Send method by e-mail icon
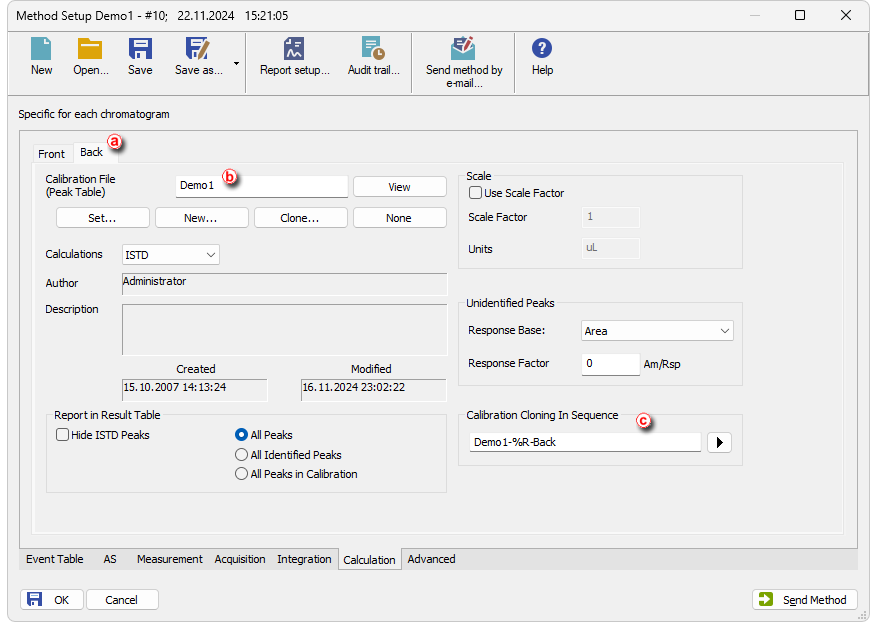The height and width of the screenshot is (629, 877). click(463, 50)
